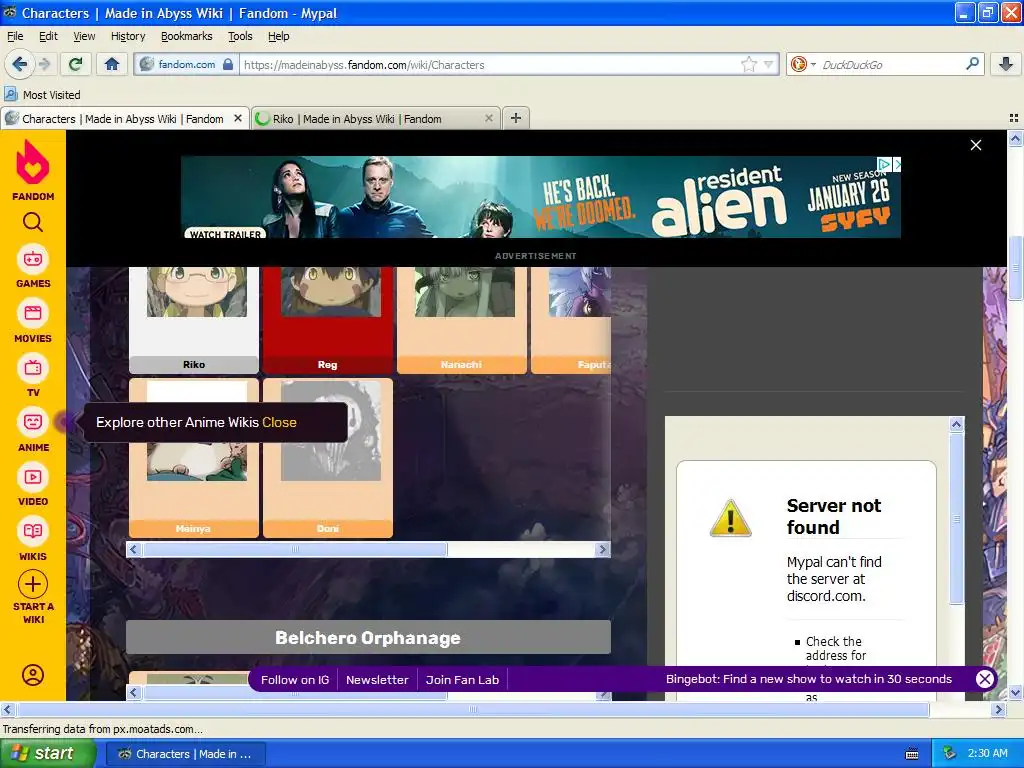The width and height of the screenshot is (1024, 768).
Task: Click the Watch Trailer button on ad
Action: click(x=225, y=234)
